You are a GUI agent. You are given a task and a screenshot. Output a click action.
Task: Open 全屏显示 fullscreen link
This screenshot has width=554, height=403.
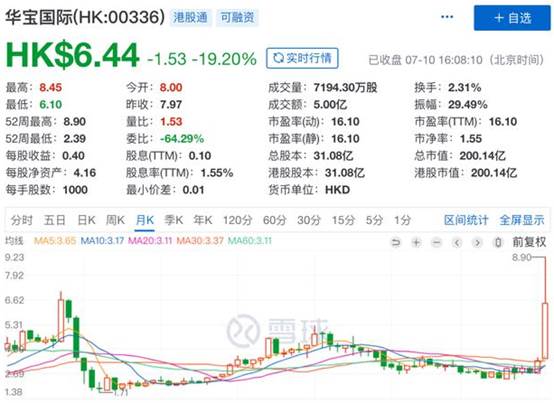tap(522, 220)
